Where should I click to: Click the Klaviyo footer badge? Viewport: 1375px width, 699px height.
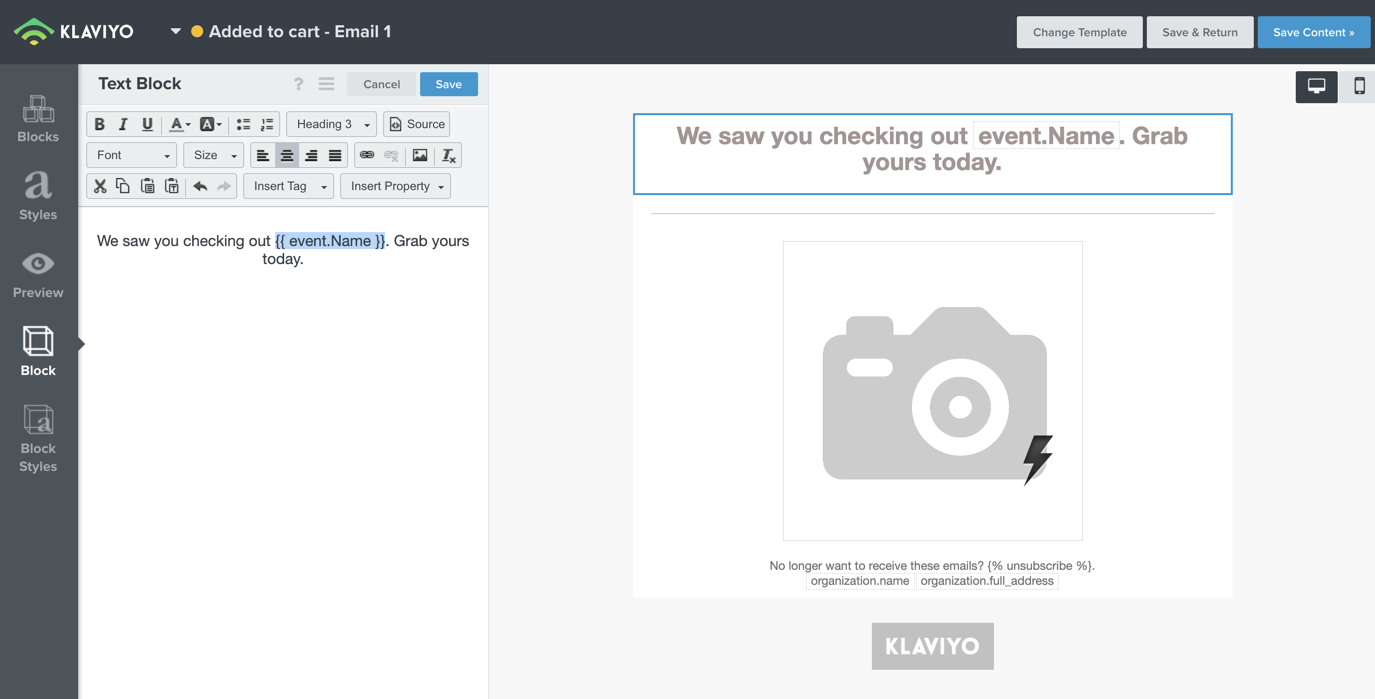point(933,646)
